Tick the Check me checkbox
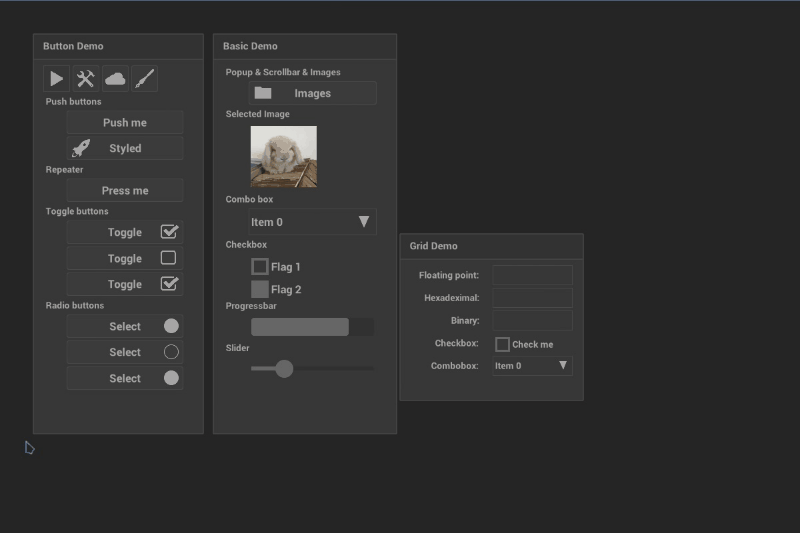Image resolution: width=800 pixels, height=533 pixels. point(502,344)
